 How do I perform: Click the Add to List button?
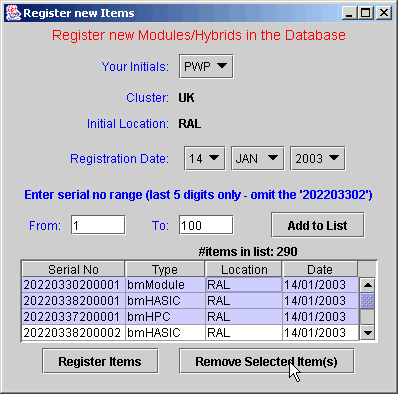(318, 225)
